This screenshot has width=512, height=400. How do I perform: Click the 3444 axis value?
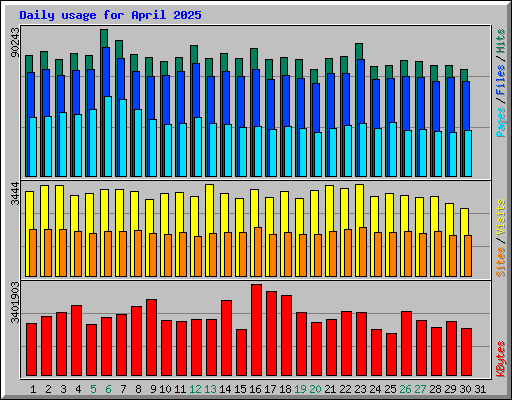[15, 194]
